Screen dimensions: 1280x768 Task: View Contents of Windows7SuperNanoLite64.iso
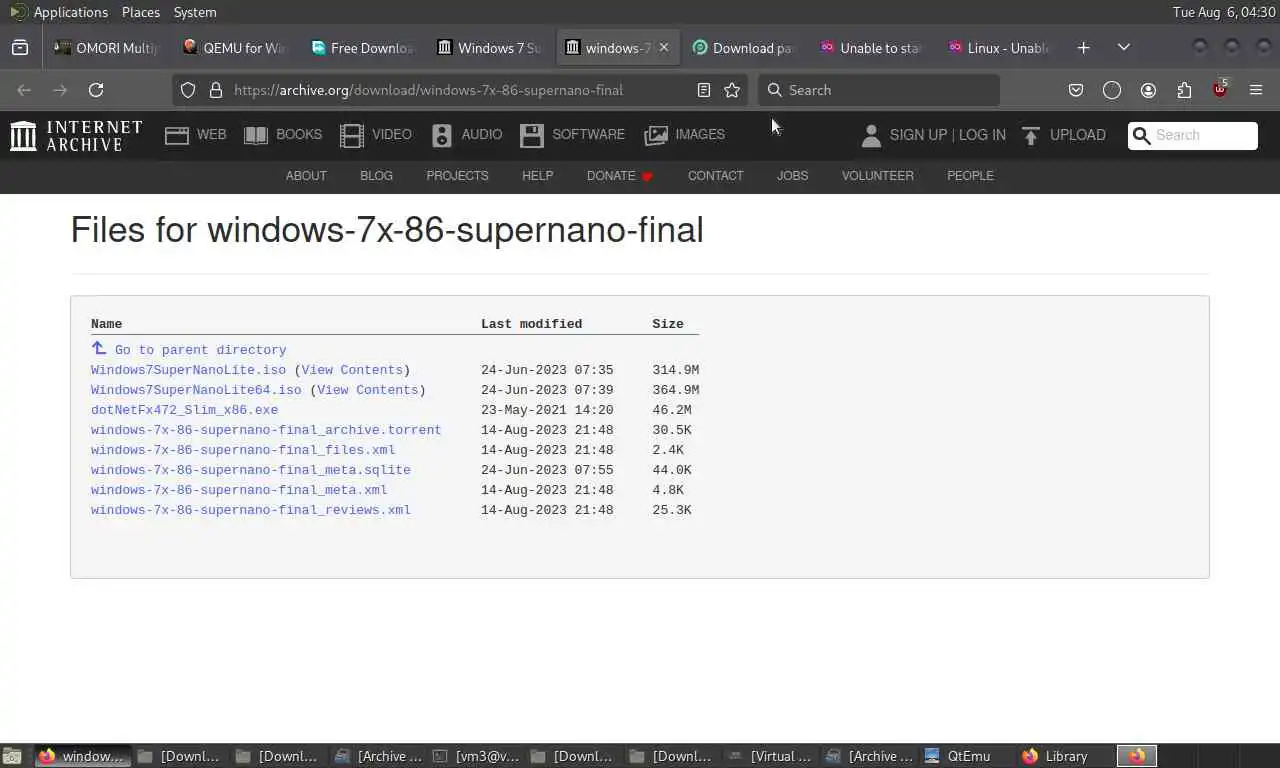coord(367,390)
